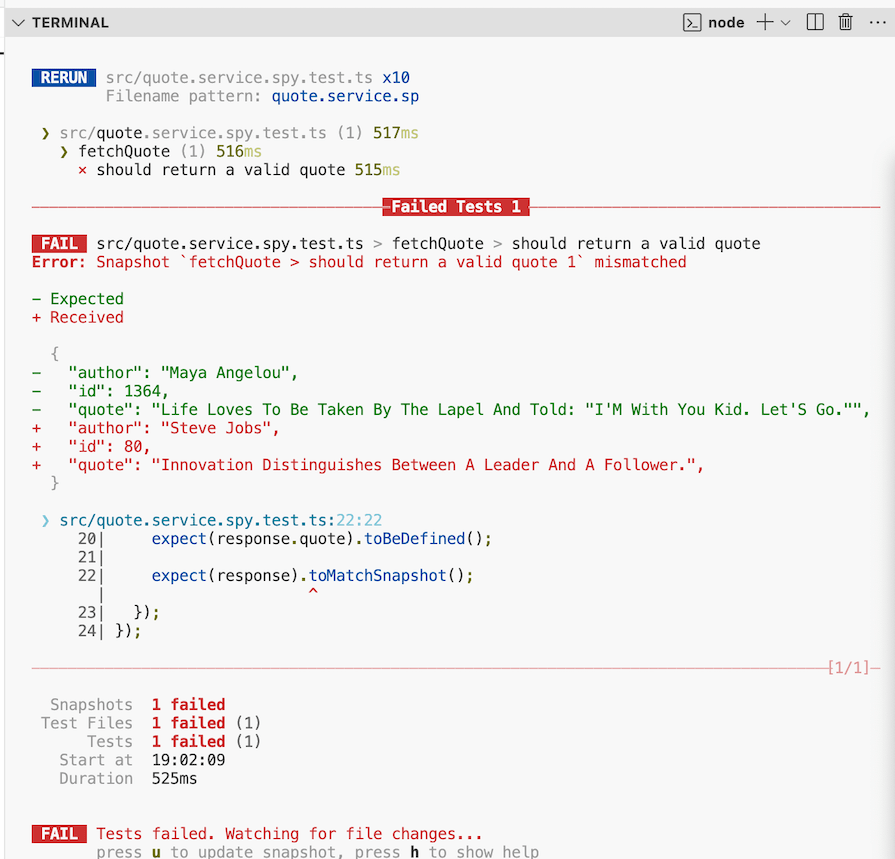Click the bottom FAIL badge near watch message
Image resolution: width=895 pixels, height=859 pixels.
point(58,833)
